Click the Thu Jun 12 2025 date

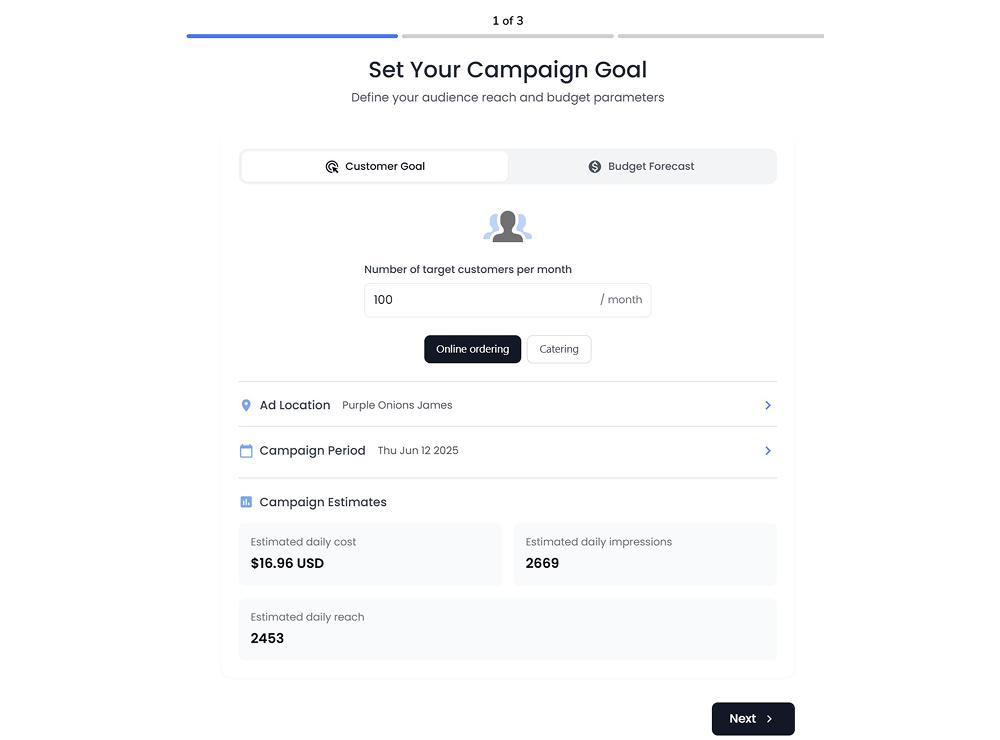(418, 451)
